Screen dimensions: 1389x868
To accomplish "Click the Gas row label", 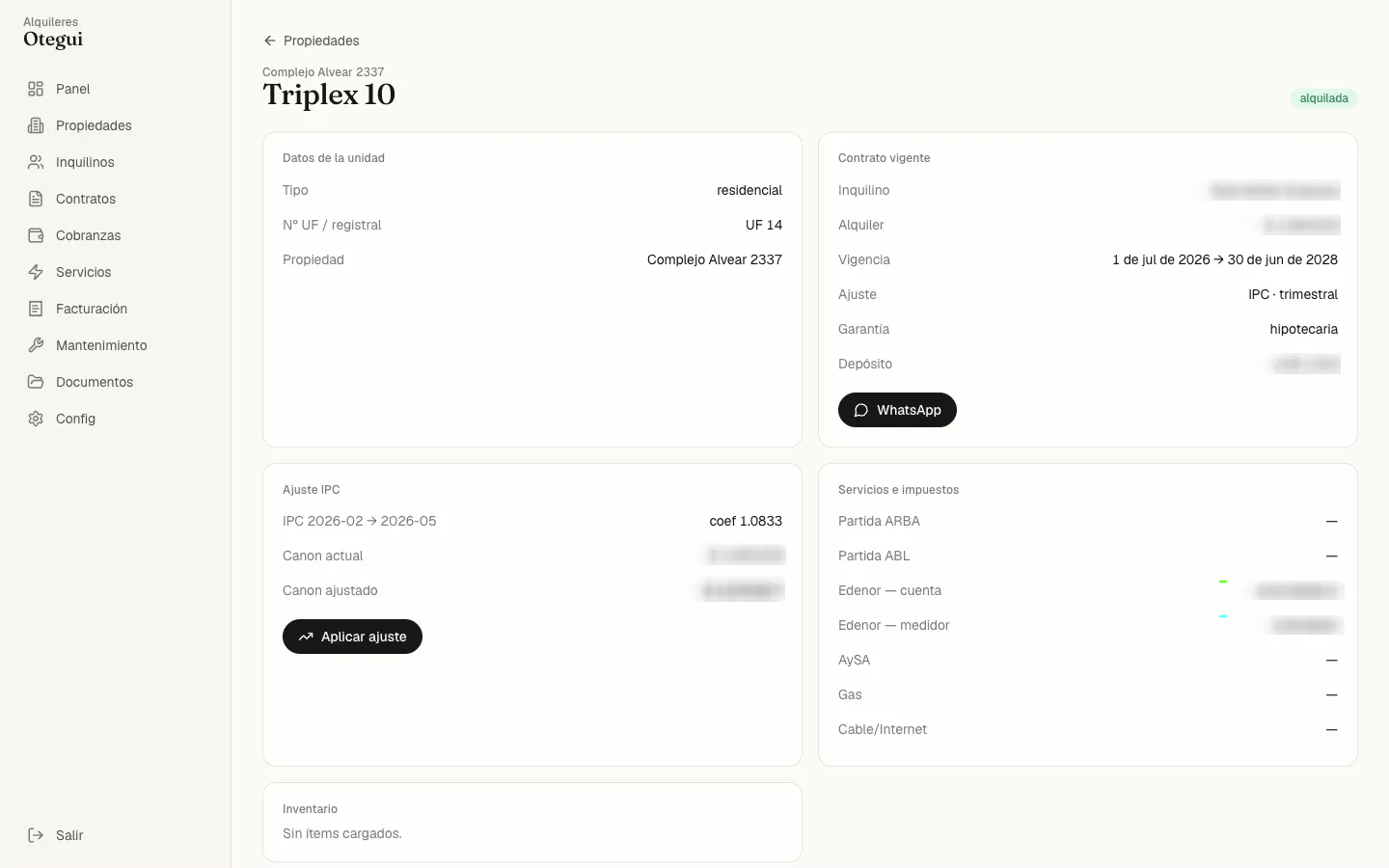I will (x=850, y=694).
